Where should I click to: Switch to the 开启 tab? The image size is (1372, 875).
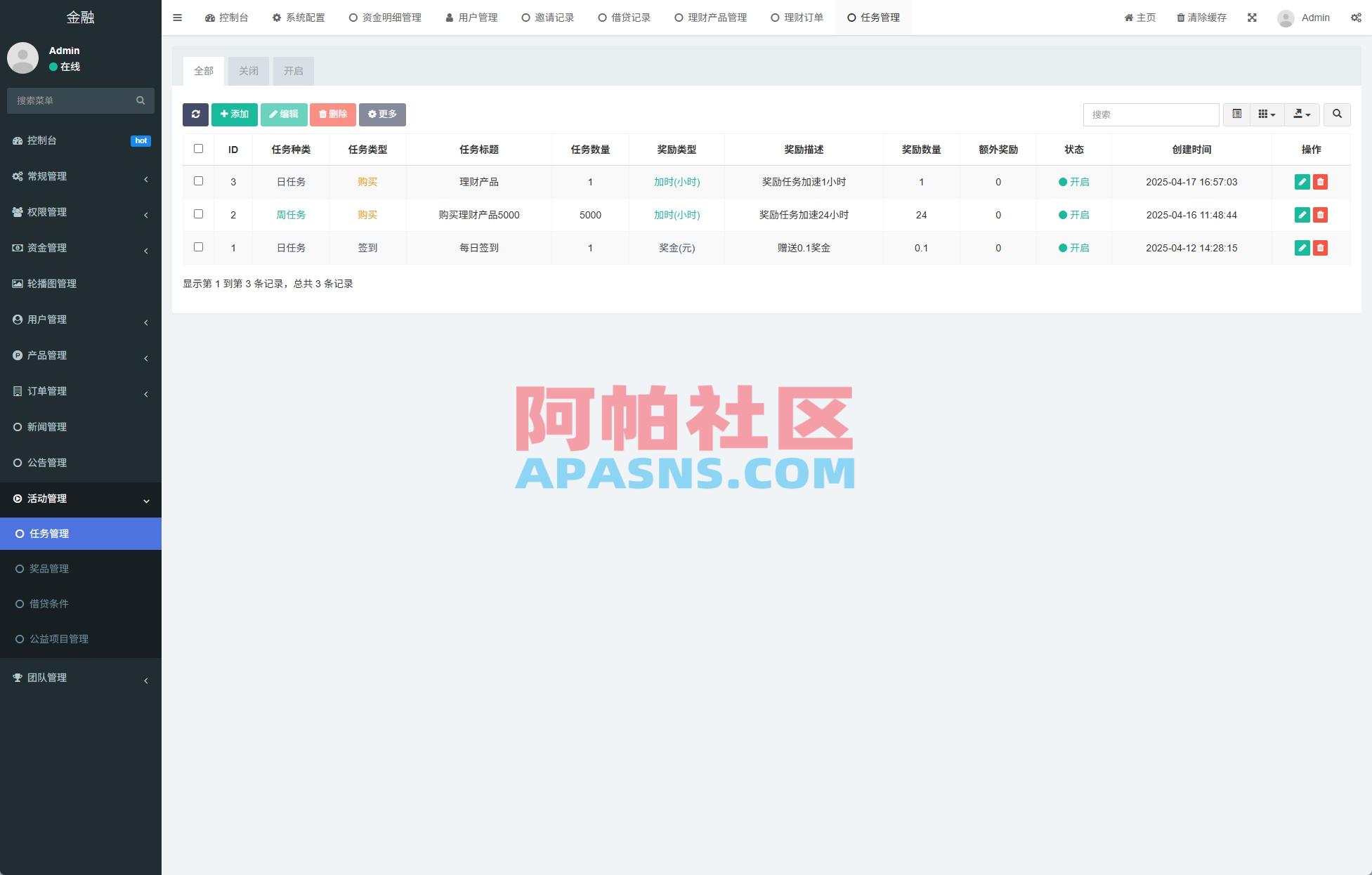294,70
